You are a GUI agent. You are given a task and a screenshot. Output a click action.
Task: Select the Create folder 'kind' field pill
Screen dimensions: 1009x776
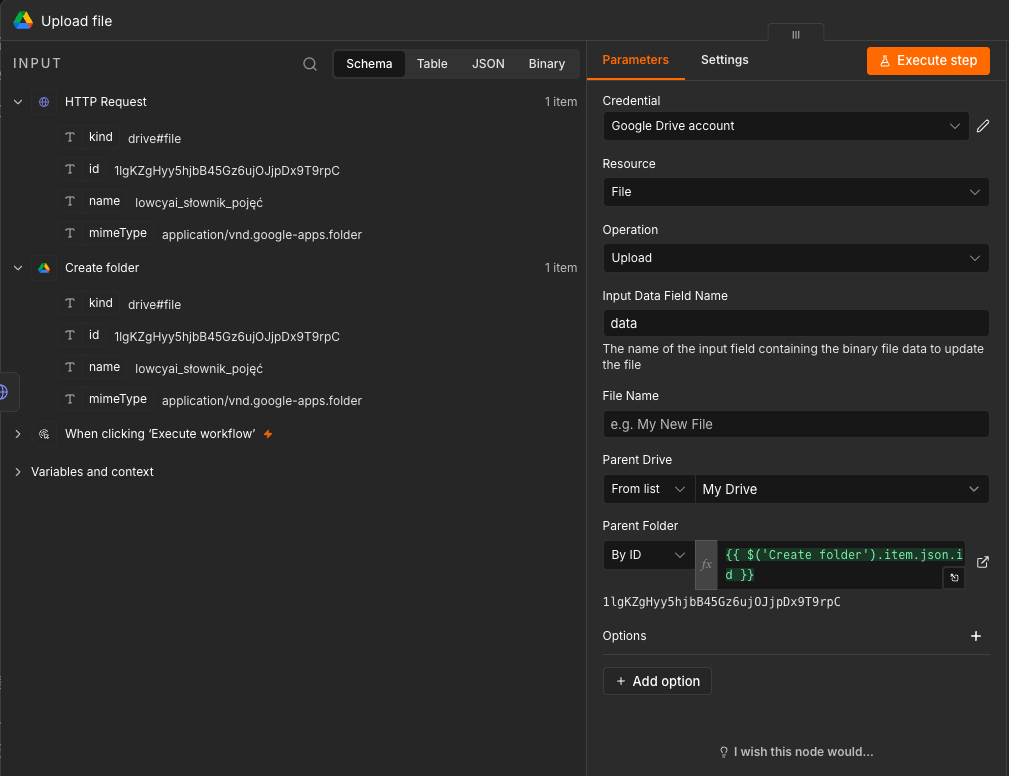(x=88, y=303)
